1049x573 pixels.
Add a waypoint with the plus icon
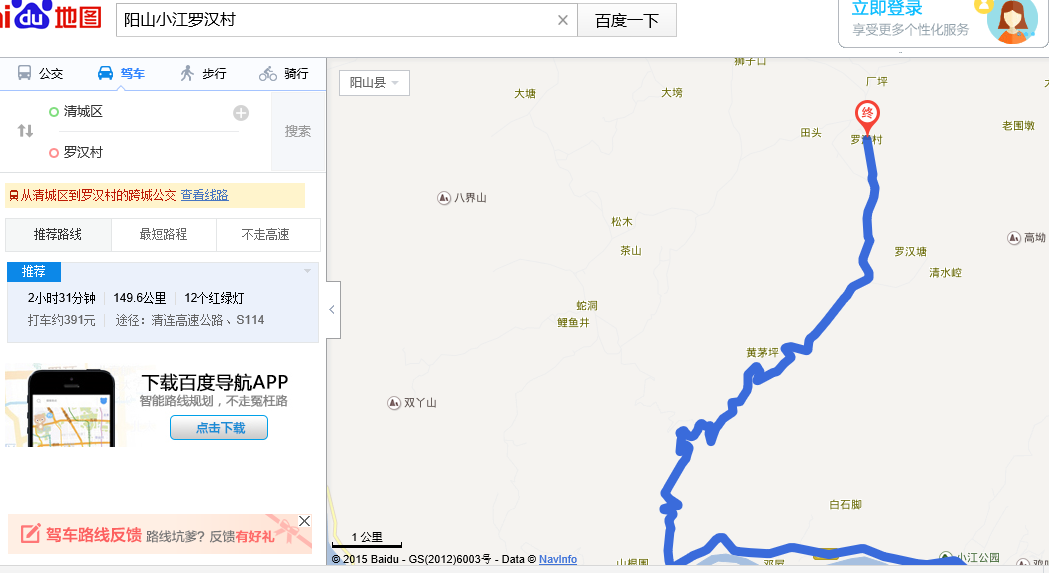241,112
